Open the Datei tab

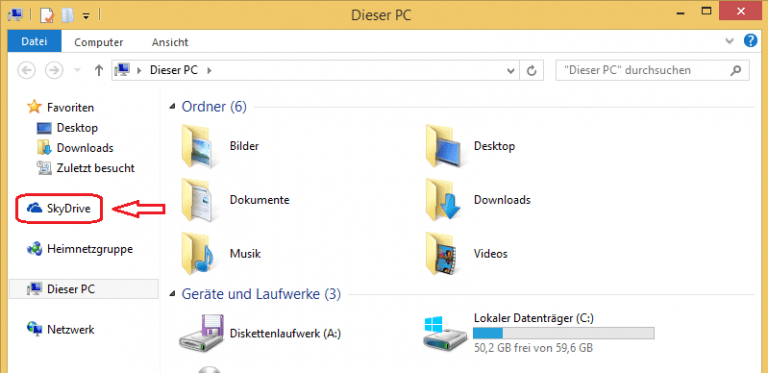pos(34,42)
